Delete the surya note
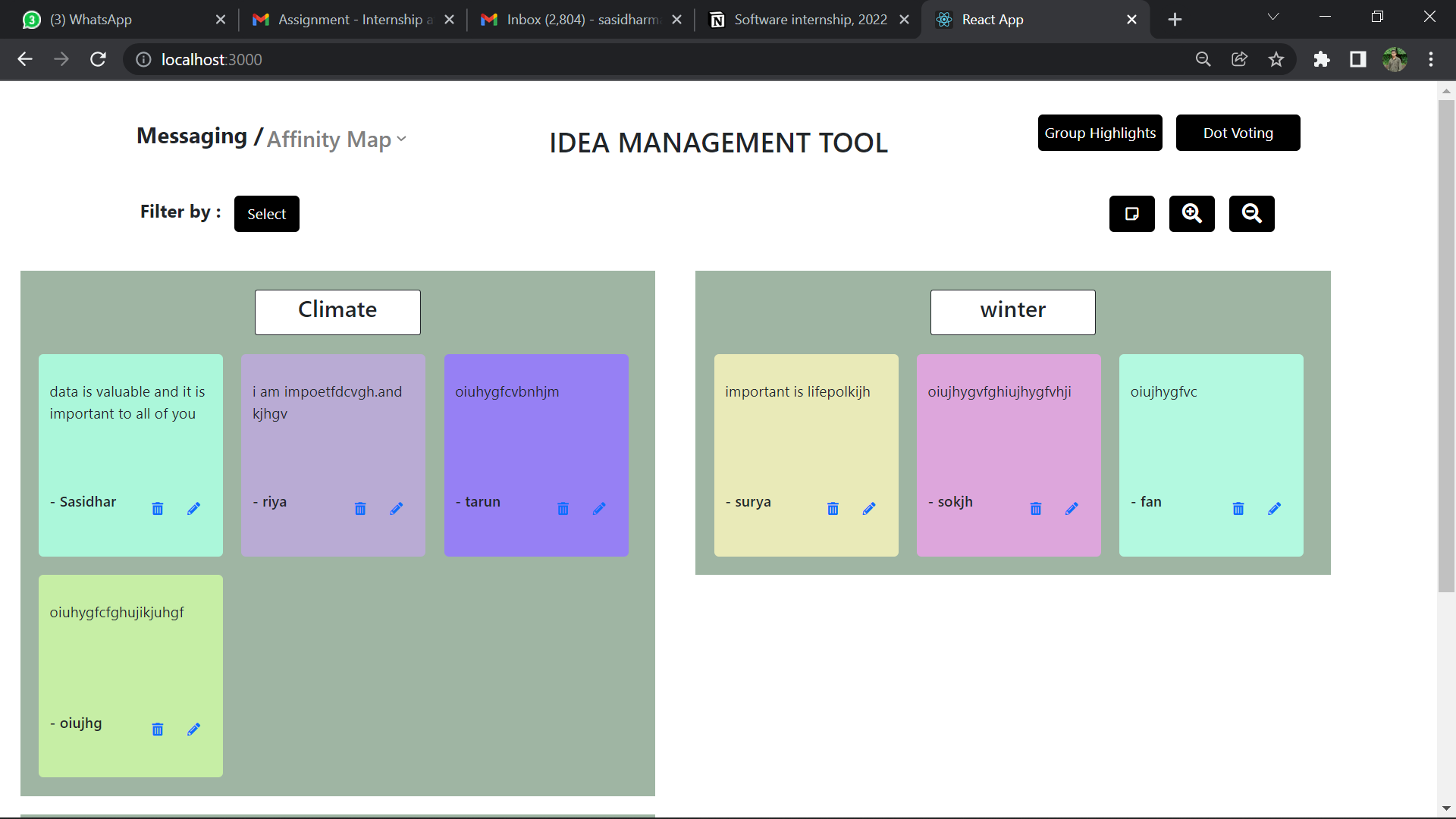This screenshot has height=819, width=1456. pyautogui.click(x=833, y=509)
